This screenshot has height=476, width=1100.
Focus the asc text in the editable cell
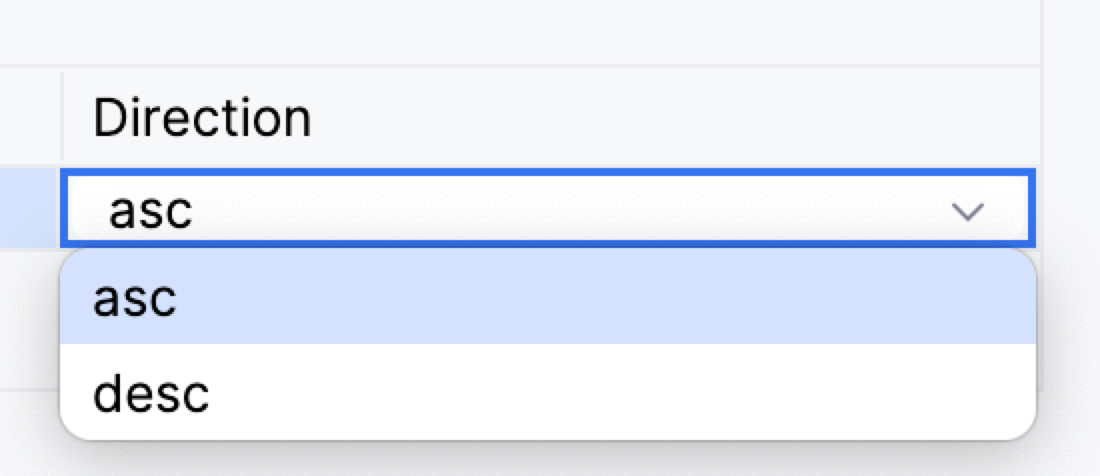pos(150,211)
